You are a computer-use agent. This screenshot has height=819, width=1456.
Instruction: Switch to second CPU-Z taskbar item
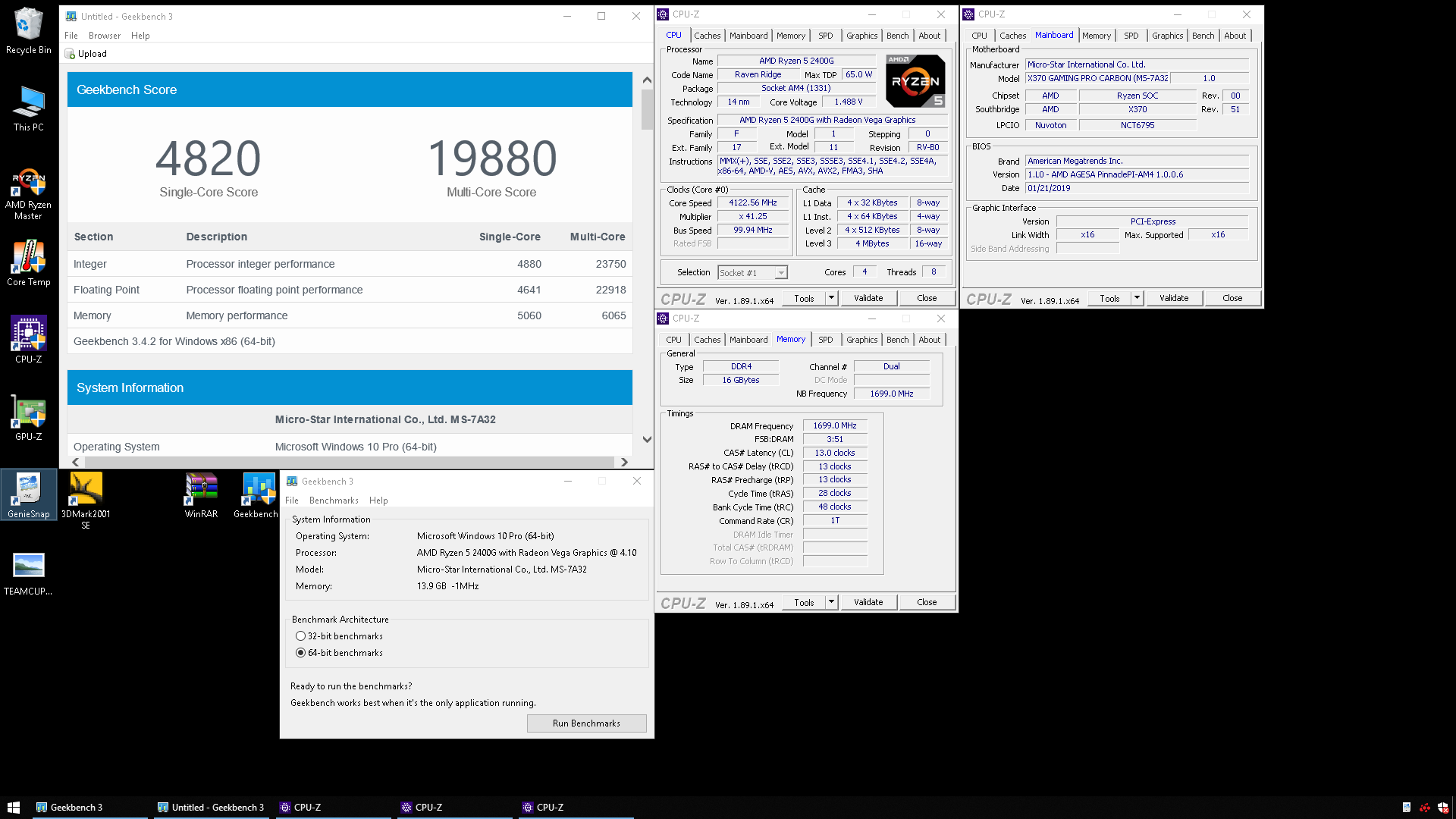click(453, 807)
